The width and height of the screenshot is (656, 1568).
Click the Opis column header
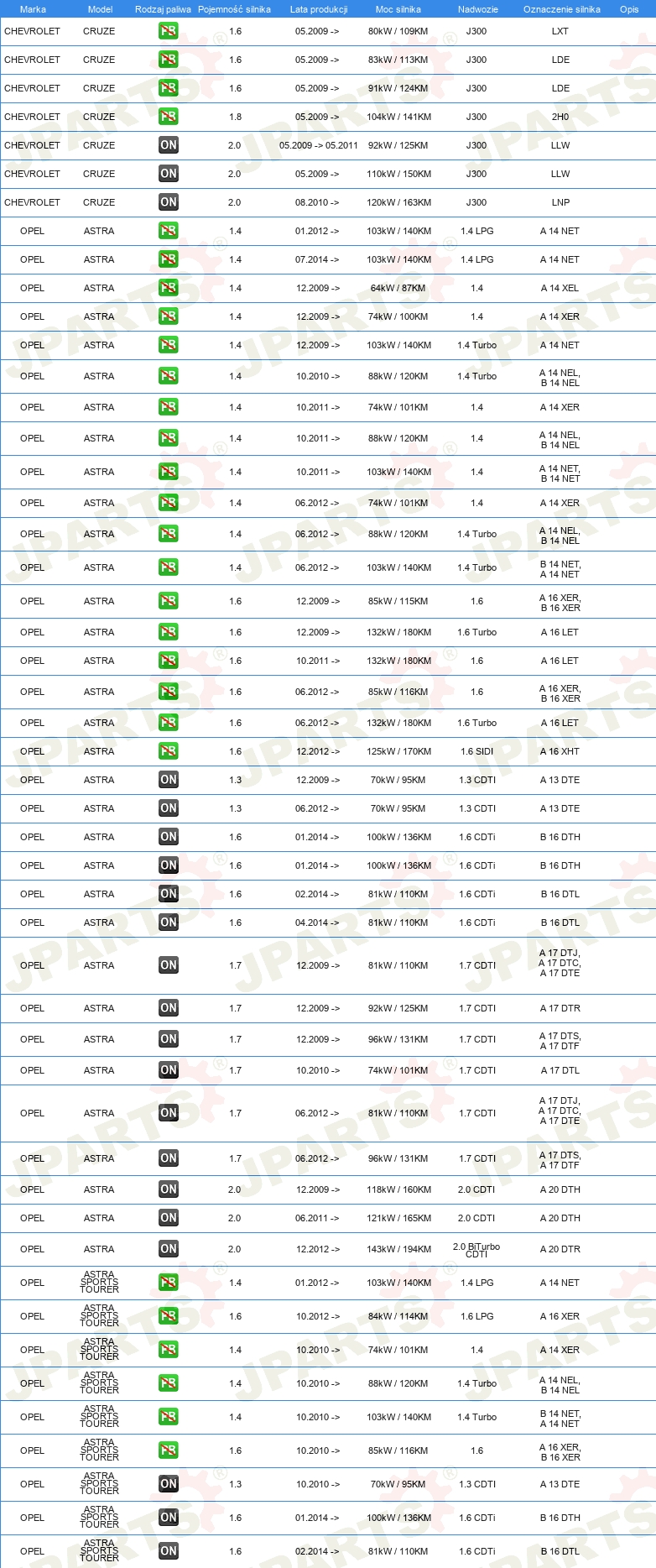point(629,9)
